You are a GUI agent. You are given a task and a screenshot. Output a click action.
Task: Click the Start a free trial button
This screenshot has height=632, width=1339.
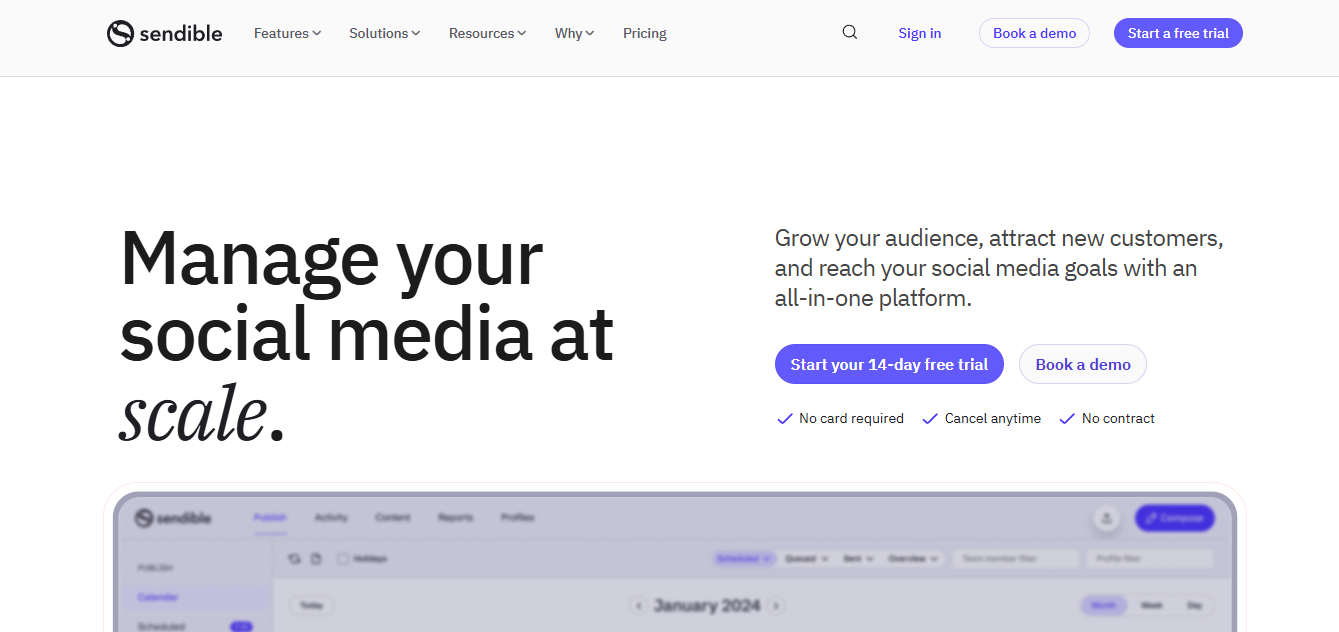tap(1178, 33)
